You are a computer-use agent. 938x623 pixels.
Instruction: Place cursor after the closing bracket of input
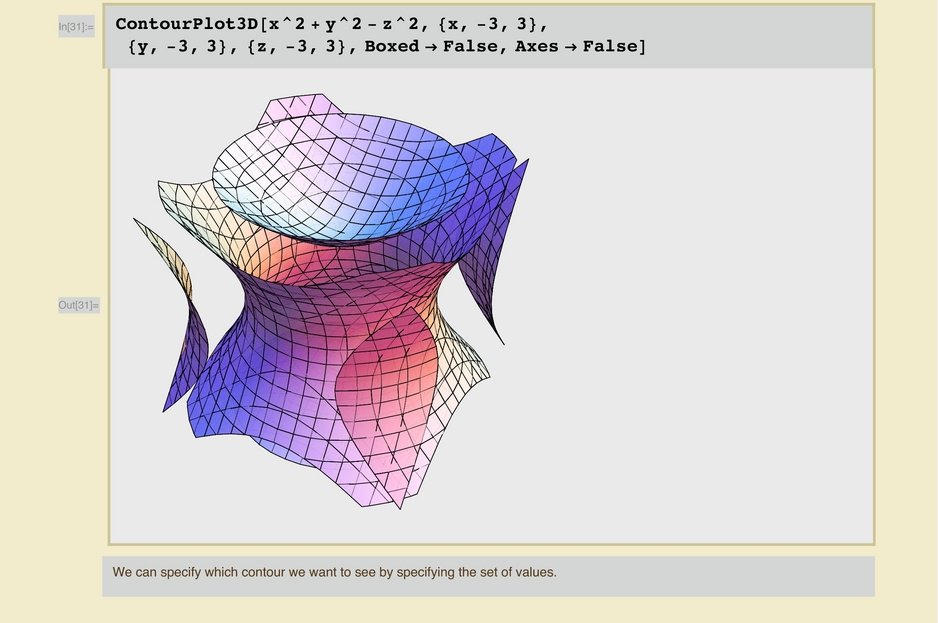pos(648,46)
